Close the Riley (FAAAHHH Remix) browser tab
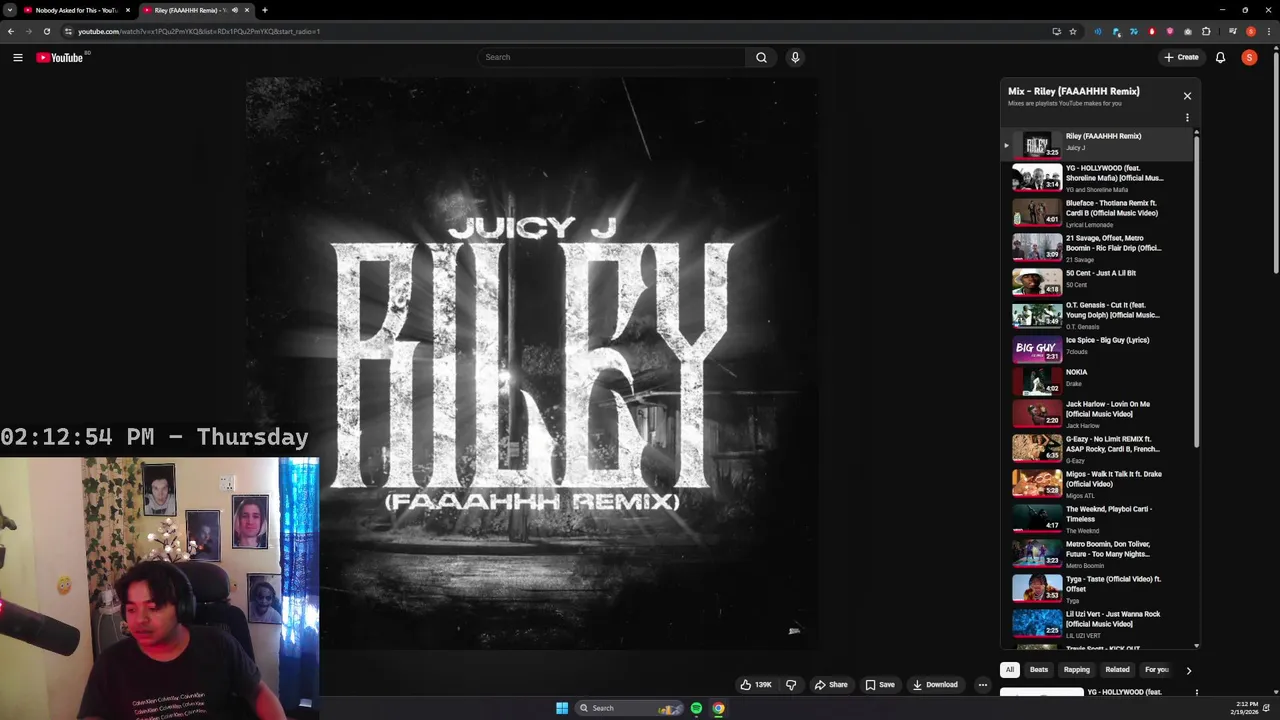This screenshot has width=1280, height=720. pos(247,10)
